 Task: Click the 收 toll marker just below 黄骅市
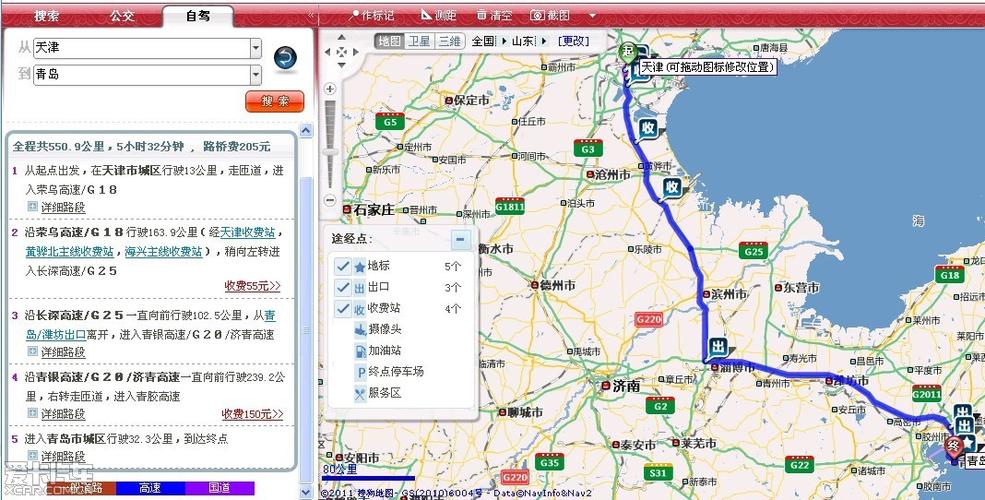pyautogui.click(x=672, y=187)
